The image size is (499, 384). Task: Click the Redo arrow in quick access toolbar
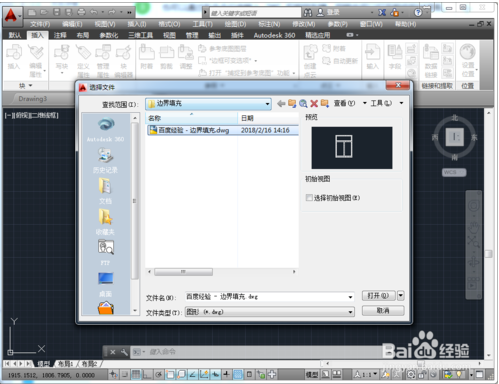(112, 13)
